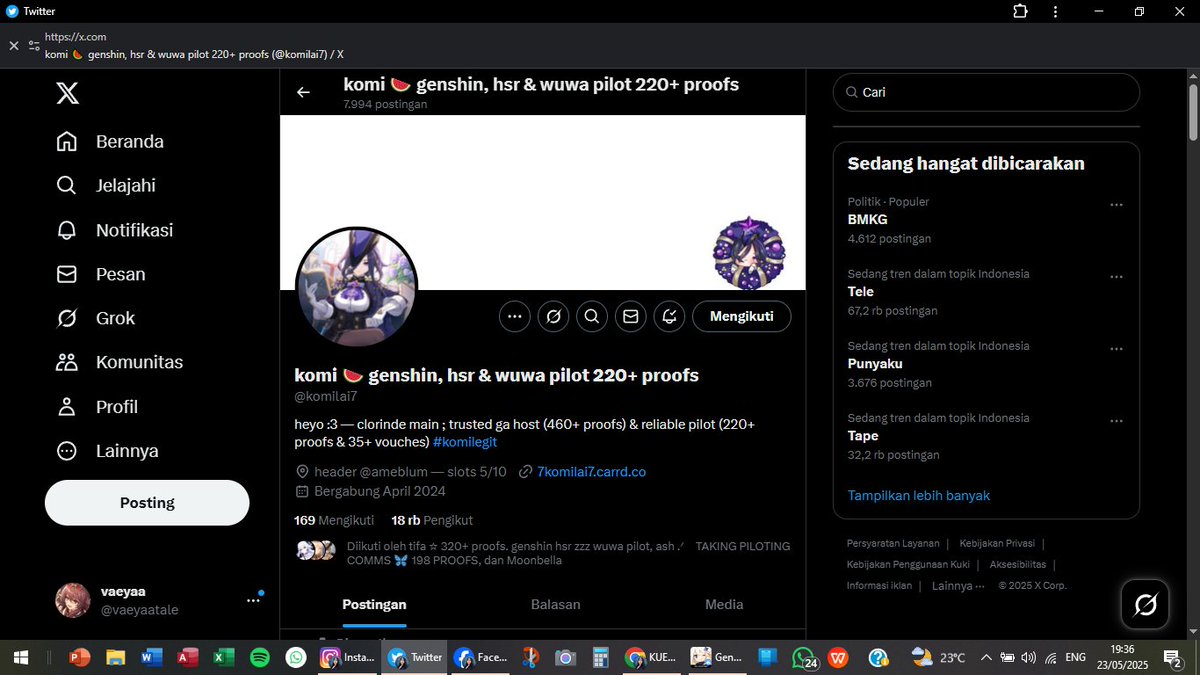Open browser extensions puzzle icon
This screenshot has height=675, width=1200.
coord(1020,11)
